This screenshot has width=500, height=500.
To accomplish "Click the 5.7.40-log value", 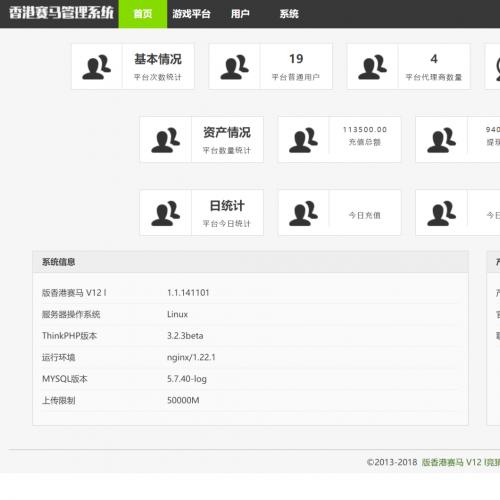I will (x=187, y=379).
